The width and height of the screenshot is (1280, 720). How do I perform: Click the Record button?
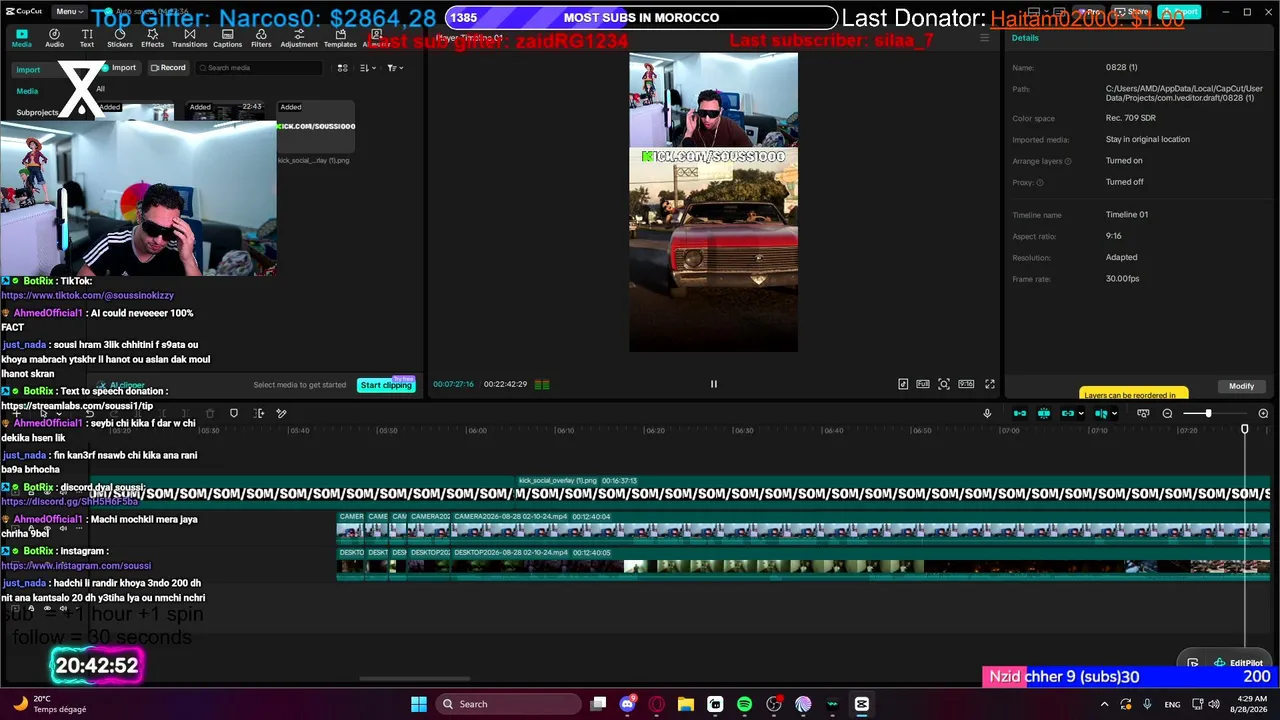pyautogui.click(x=168, y=68)
